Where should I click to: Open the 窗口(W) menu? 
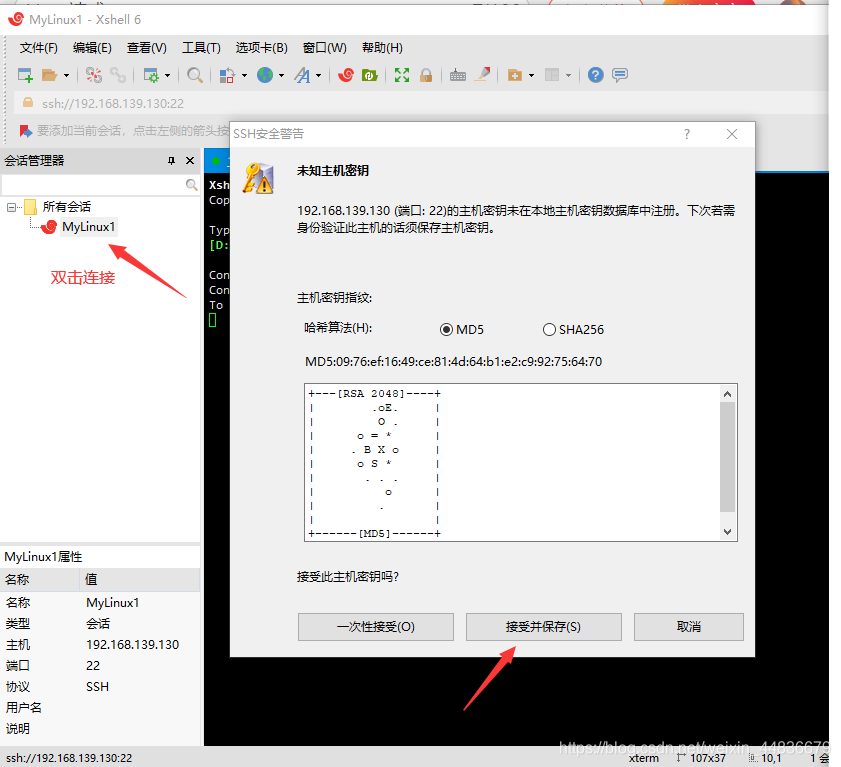(324, 48)
